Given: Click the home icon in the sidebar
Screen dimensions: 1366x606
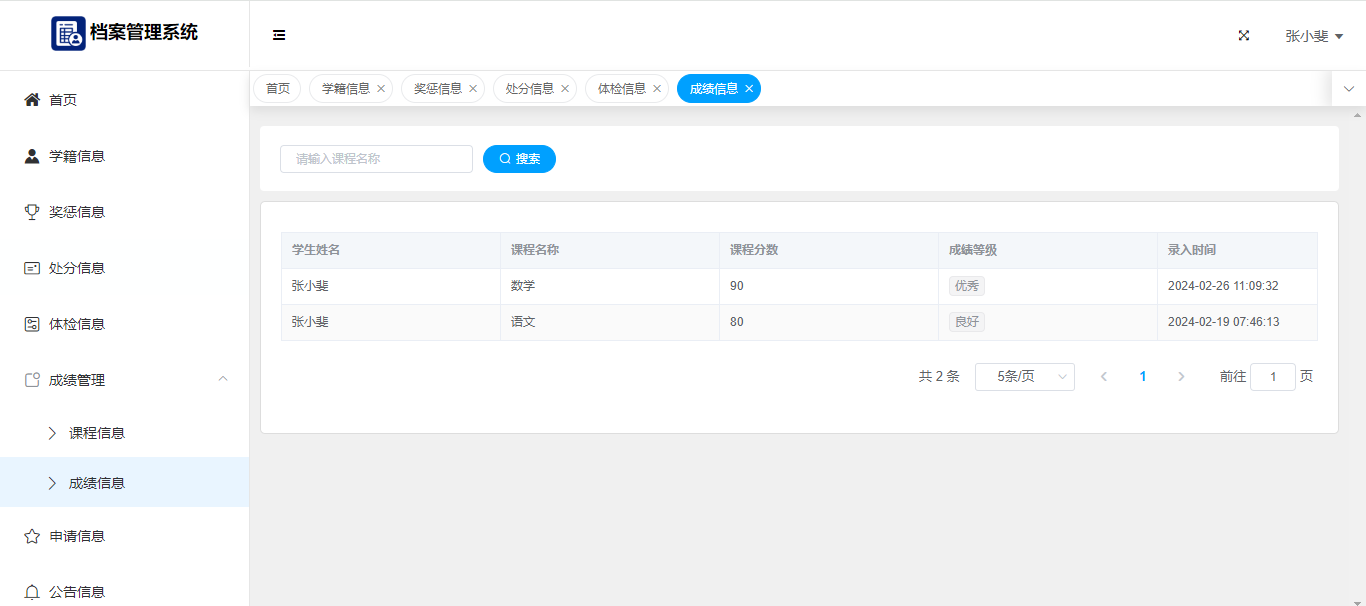Looking at the screenshot, I should click(x=32, y=100).
